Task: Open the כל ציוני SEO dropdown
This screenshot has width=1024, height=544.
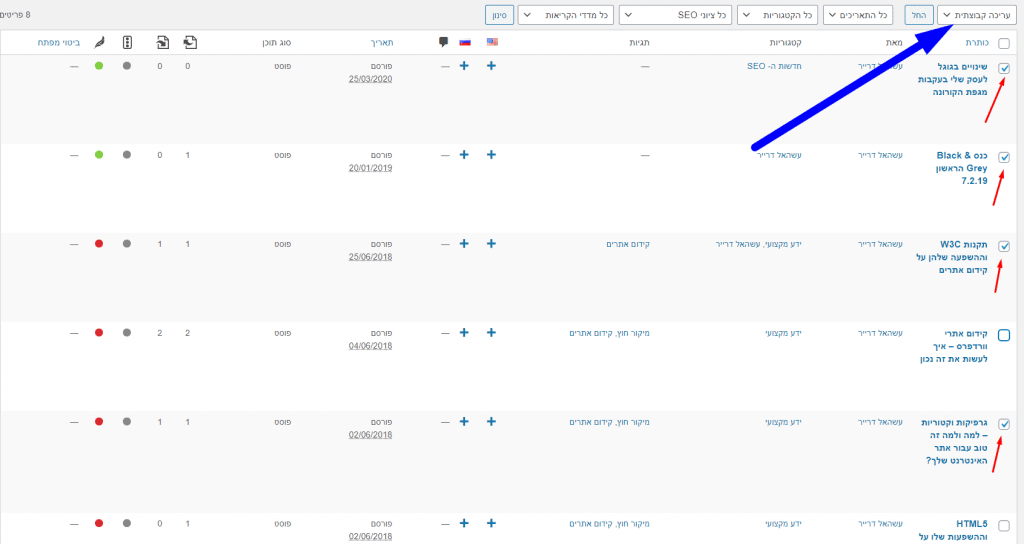Action: coord(675,15)
